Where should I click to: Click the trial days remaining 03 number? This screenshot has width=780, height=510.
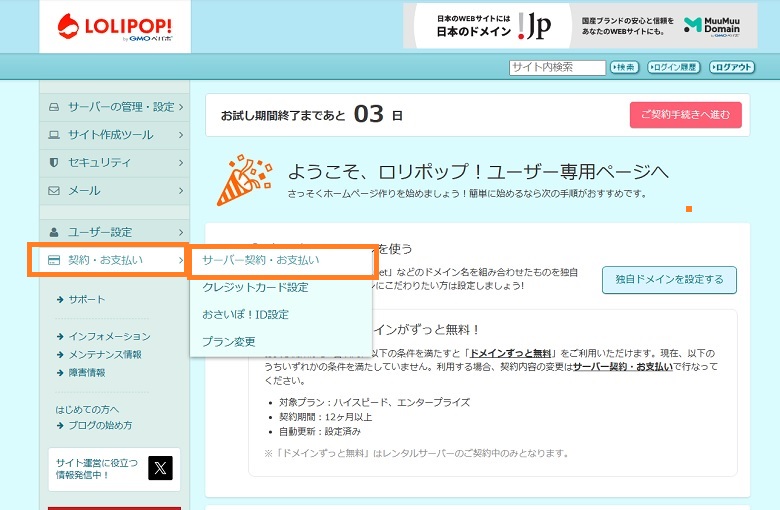click(x=369, y=114)
